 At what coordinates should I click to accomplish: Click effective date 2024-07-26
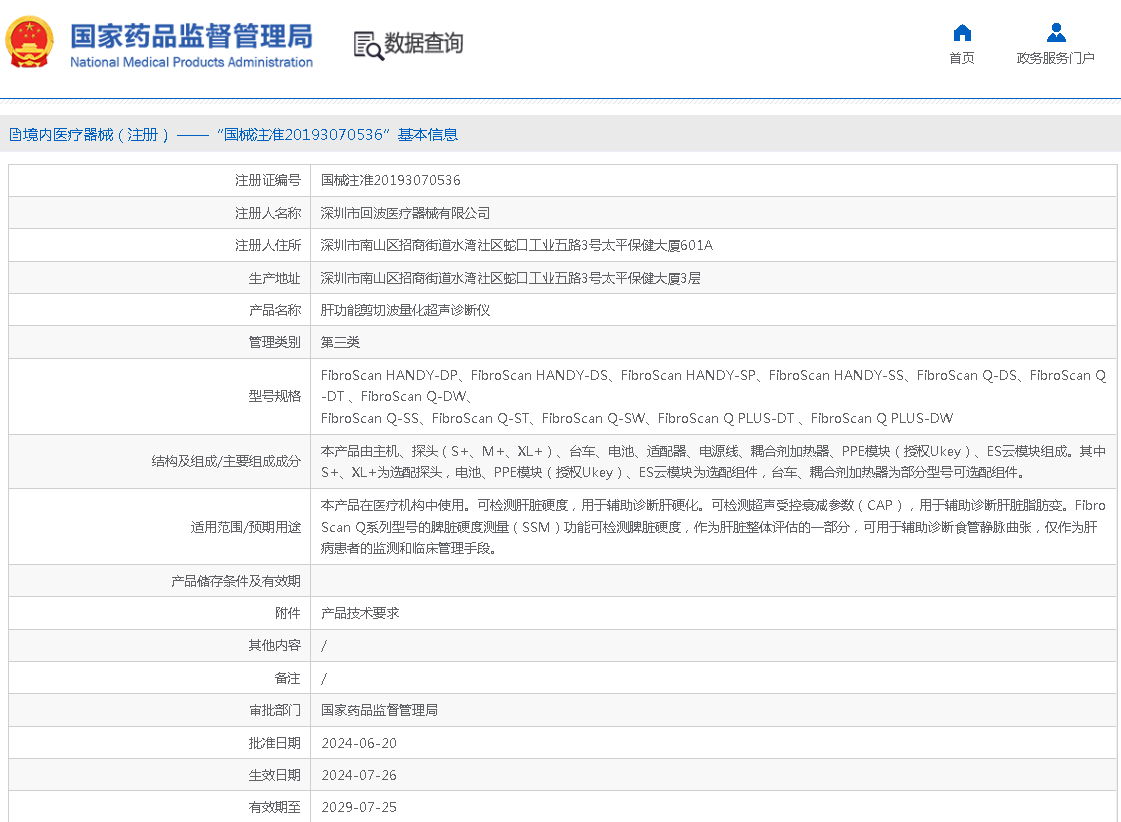pos(359,776)
